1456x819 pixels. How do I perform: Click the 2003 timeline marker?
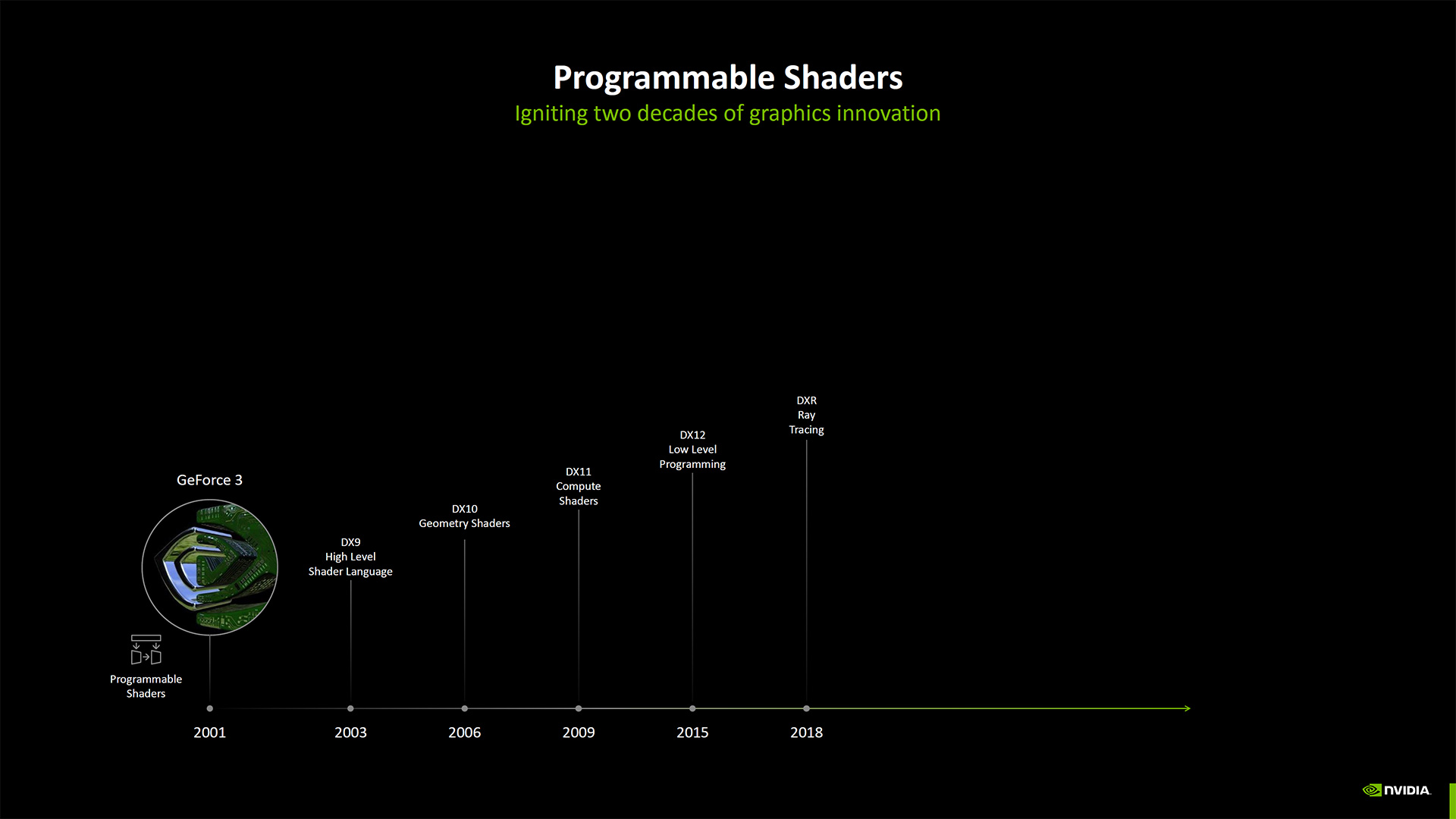pyautogui.click(x=350, y=708)
